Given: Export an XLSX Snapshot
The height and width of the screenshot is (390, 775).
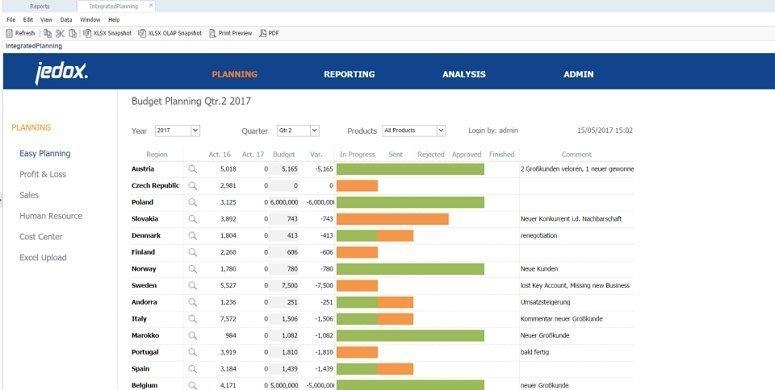Looking at the screenshot, I should coord(107,33).
